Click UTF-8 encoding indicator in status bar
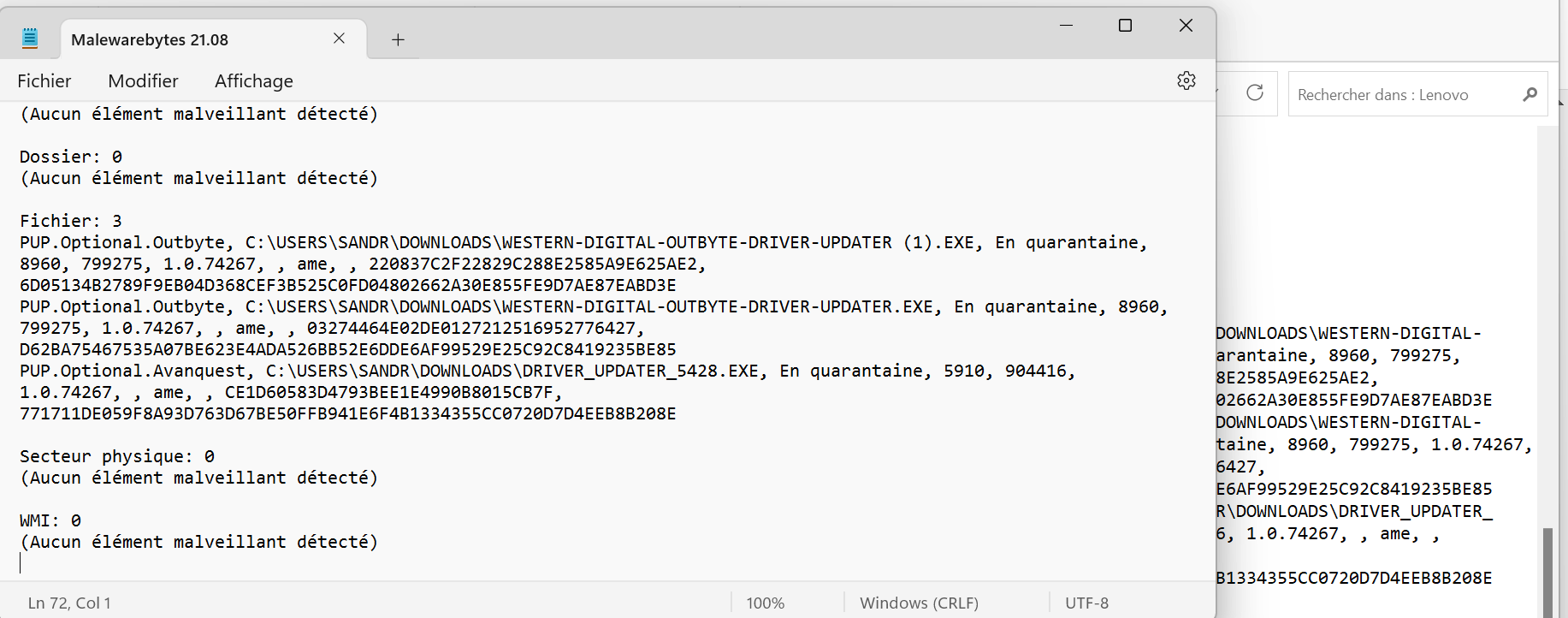The image size is (1568, 618). [1086, 603]
